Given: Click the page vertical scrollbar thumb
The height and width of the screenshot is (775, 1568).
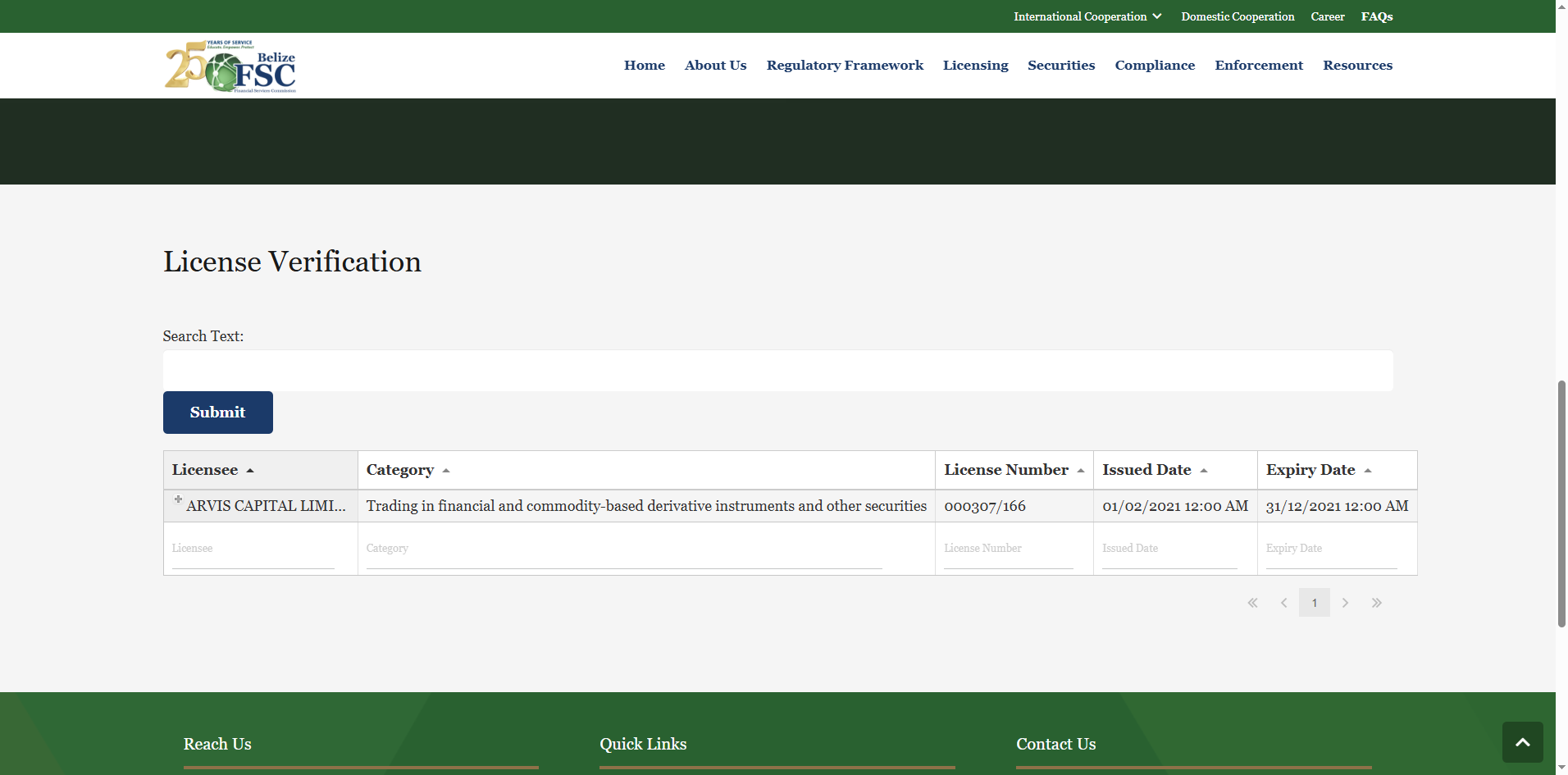Looking at the screenshot, I should pos(1561,504).
